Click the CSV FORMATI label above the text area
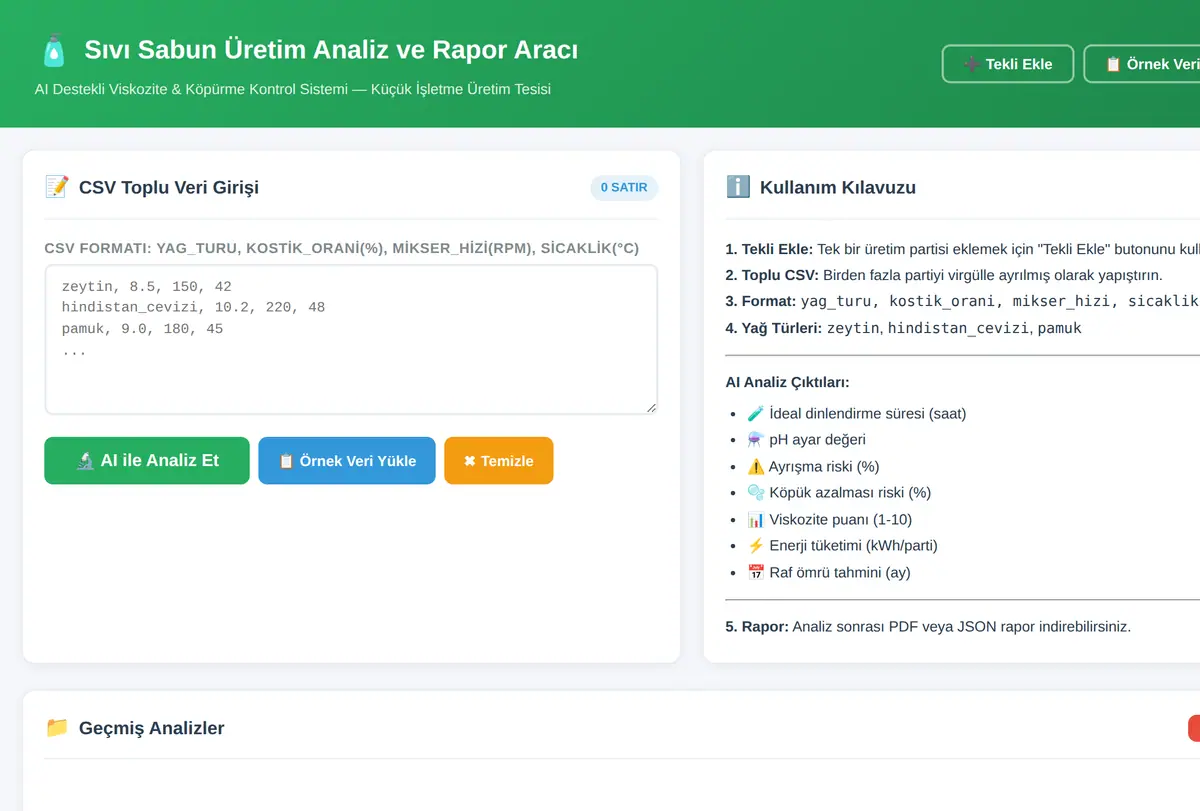The image size is (1200, 811). pos(342,248)
